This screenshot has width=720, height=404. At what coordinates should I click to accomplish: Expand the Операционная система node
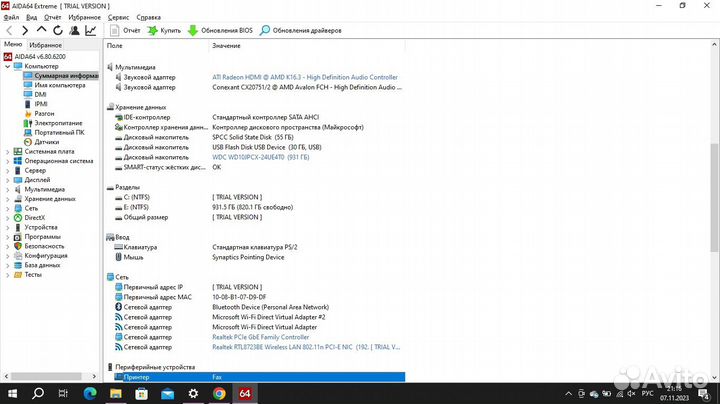pyautogui.click(x=7, y=161)
